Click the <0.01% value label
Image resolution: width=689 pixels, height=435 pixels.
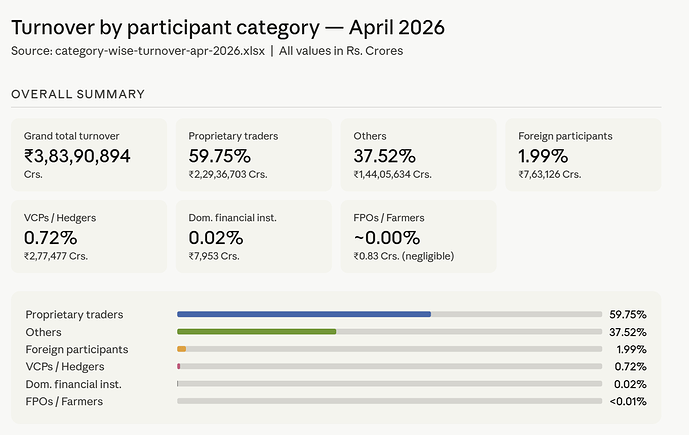(628, 402)
